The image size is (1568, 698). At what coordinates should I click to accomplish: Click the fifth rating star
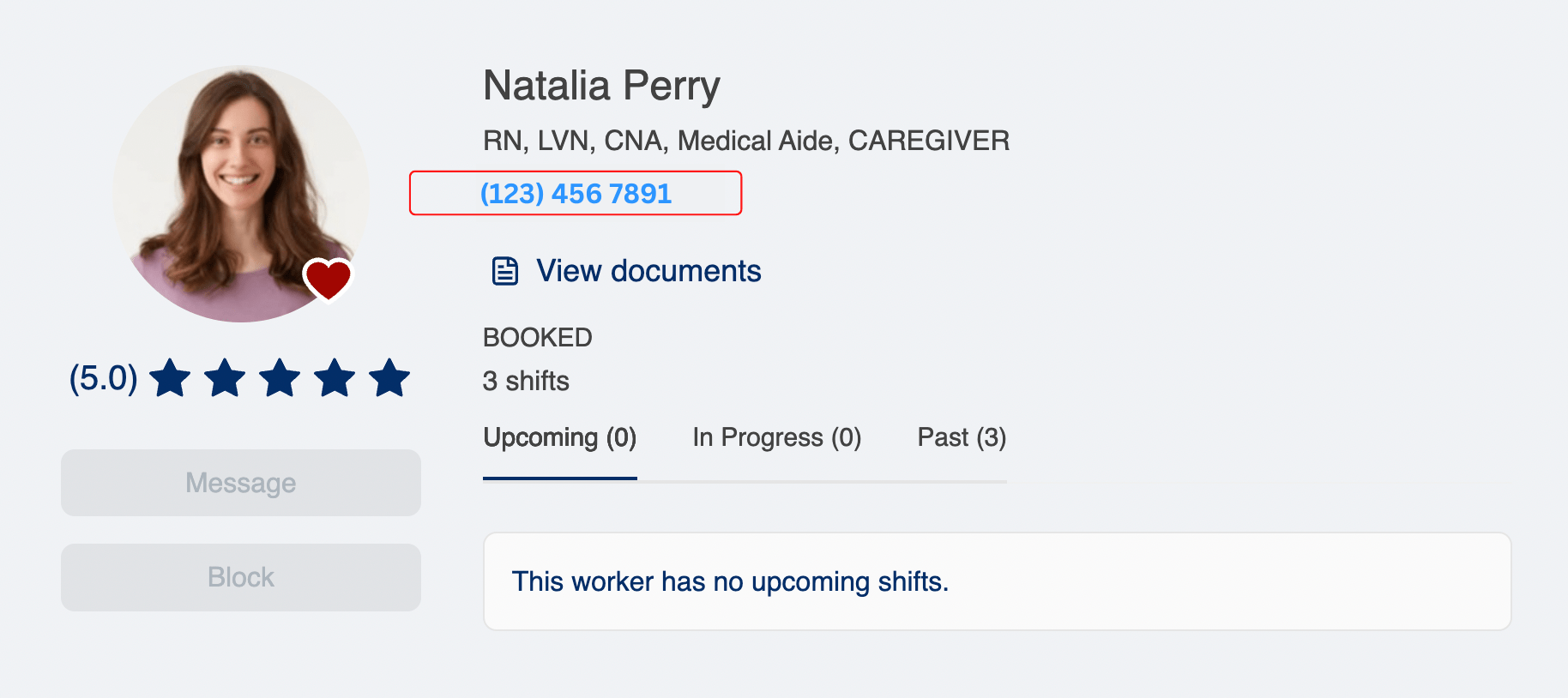click(390, 377)
